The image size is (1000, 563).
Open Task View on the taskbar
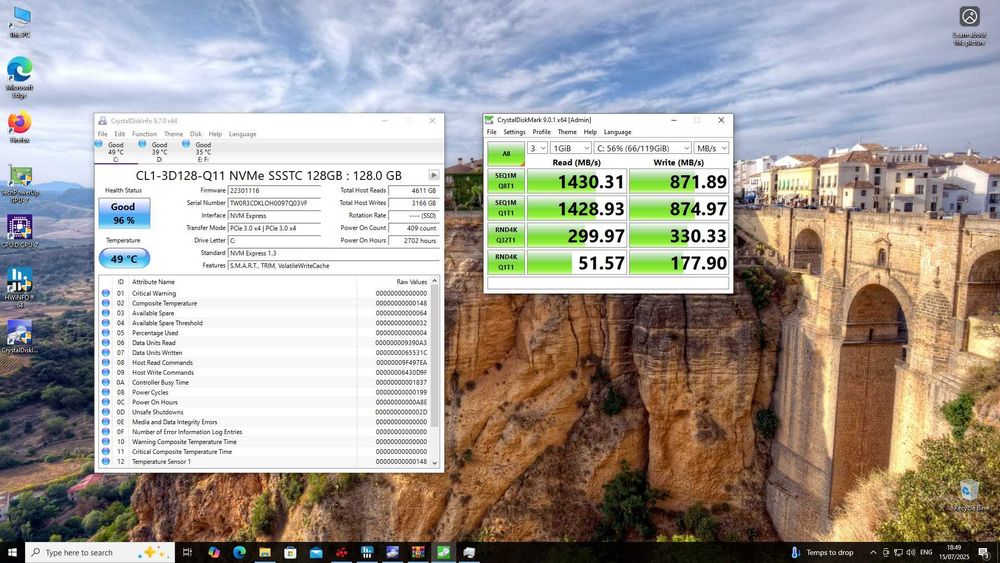pos(187,552)
